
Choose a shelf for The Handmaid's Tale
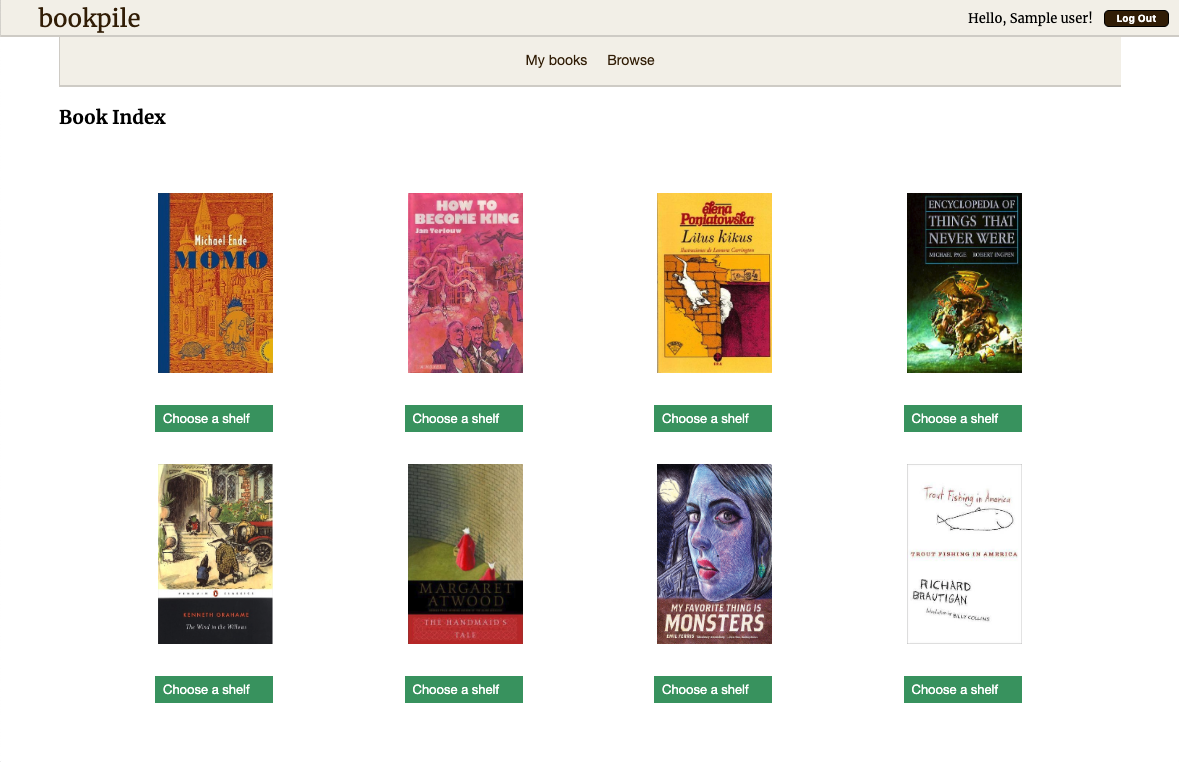click(x=463, y=689)
